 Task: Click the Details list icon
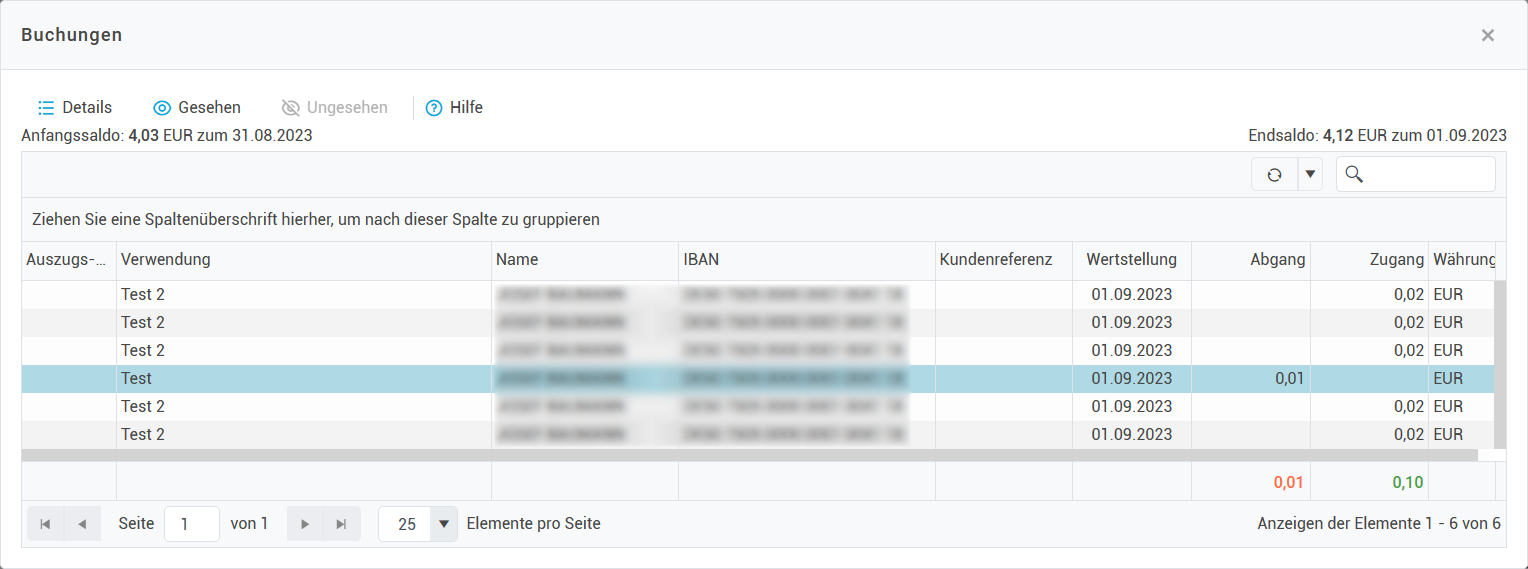click(x=46, y=108)
